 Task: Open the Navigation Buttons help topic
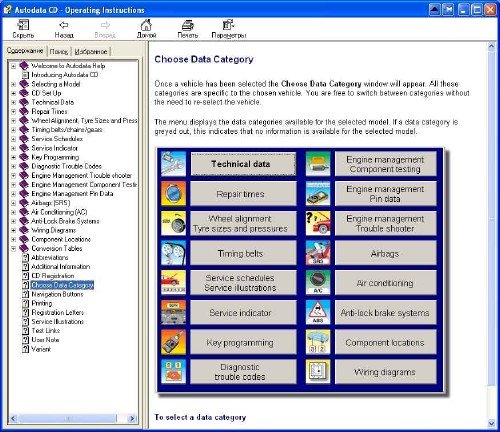pos(57,294)
